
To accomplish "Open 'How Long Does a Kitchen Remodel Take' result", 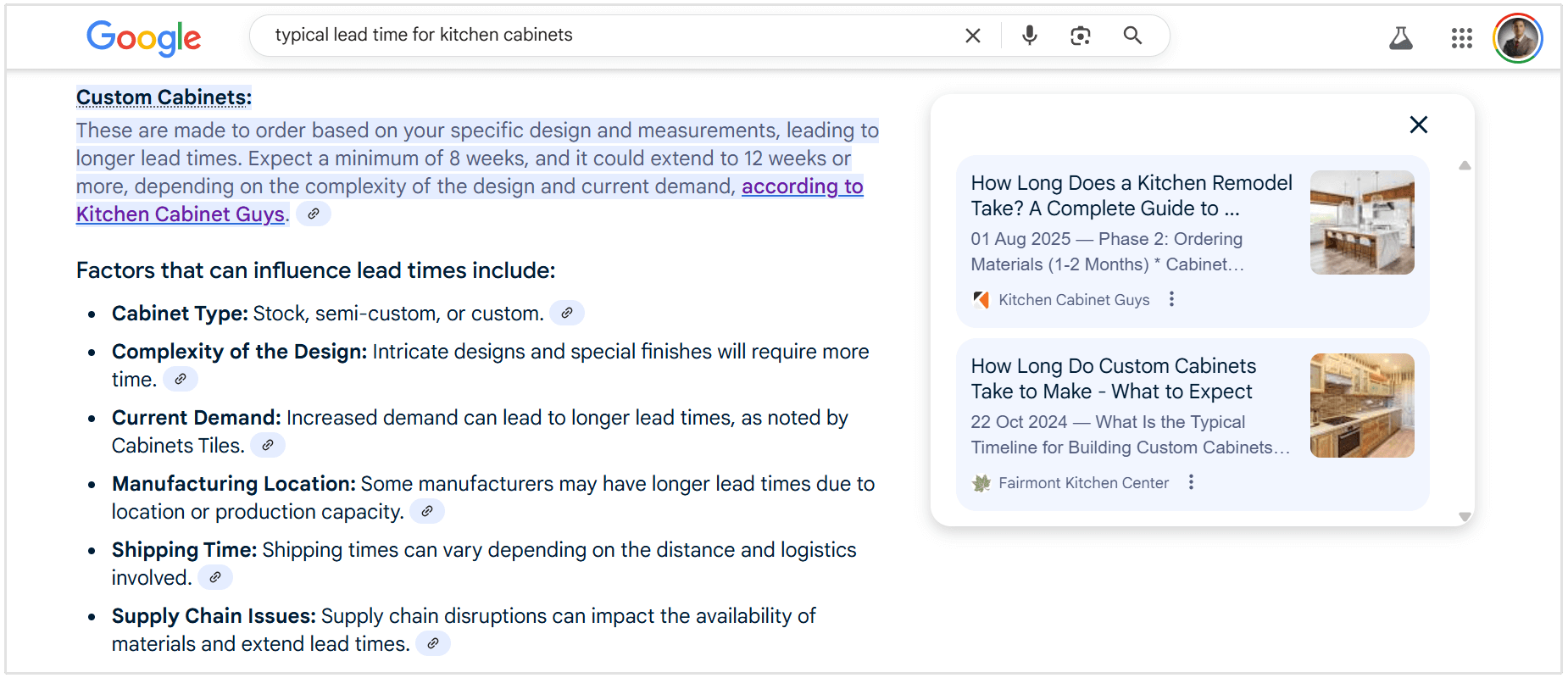I will click(x=1132, y=196).
